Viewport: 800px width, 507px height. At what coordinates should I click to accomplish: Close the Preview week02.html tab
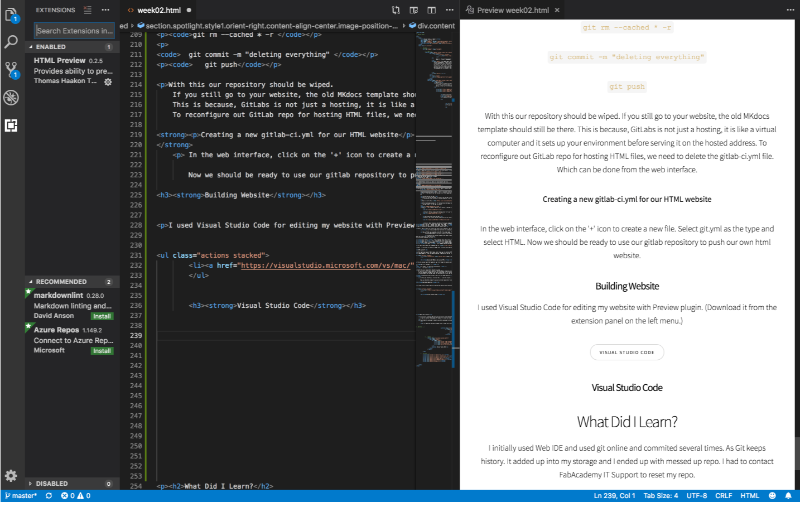557,10
